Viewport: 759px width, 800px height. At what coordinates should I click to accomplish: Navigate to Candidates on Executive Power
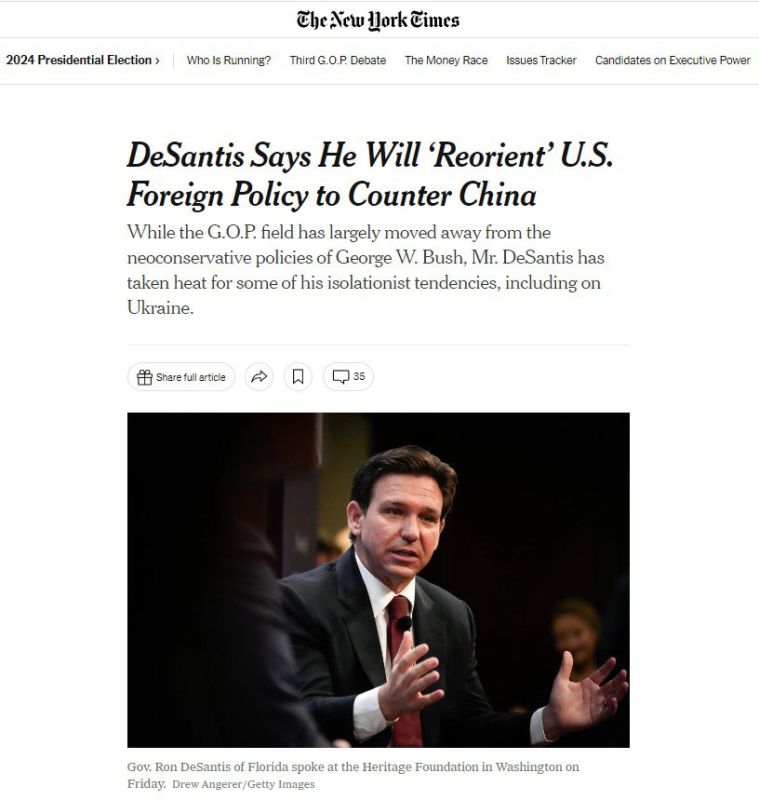(672, 60)
